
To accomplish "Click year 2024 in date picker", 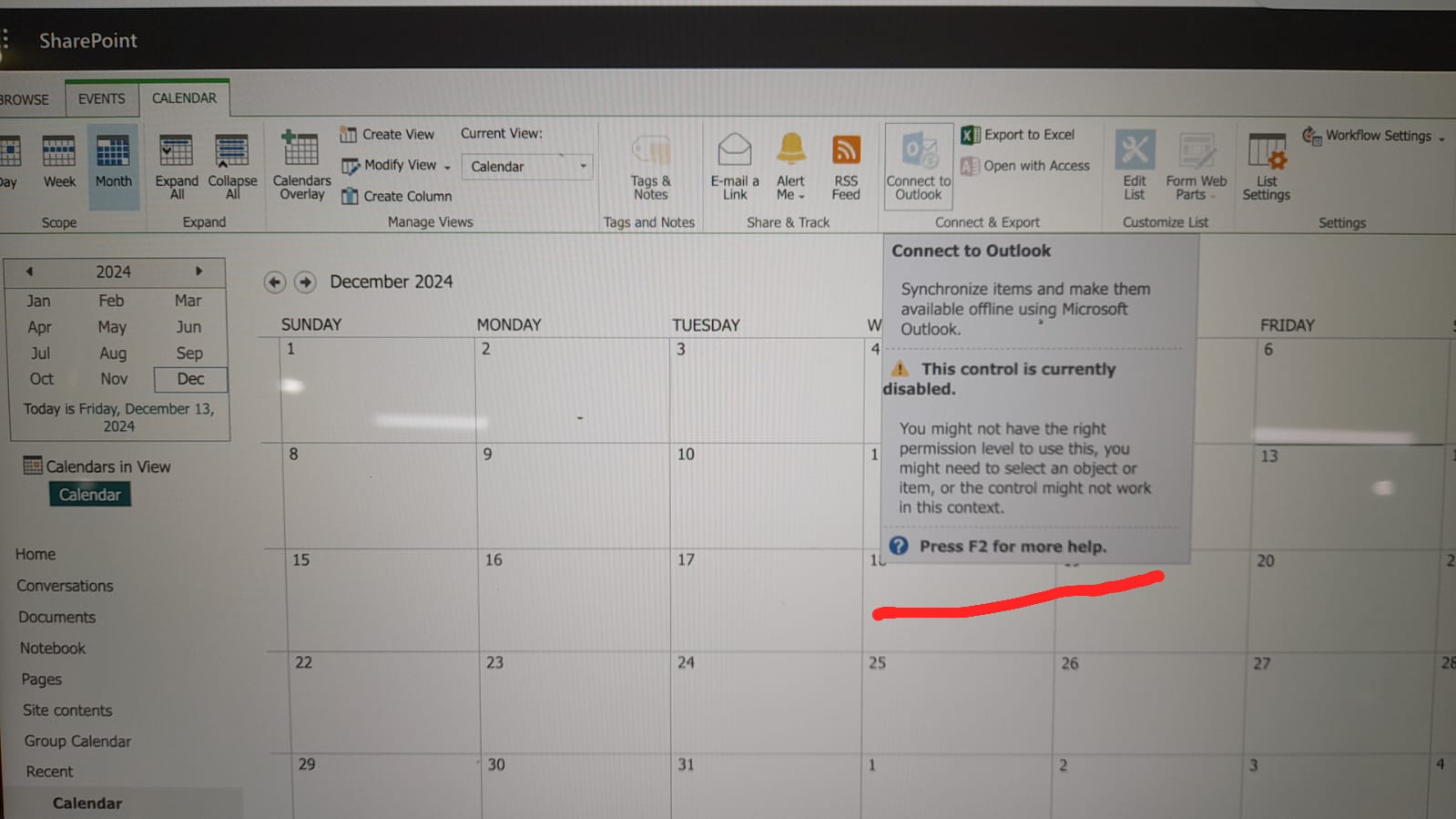I will click(x=113, y=271).
